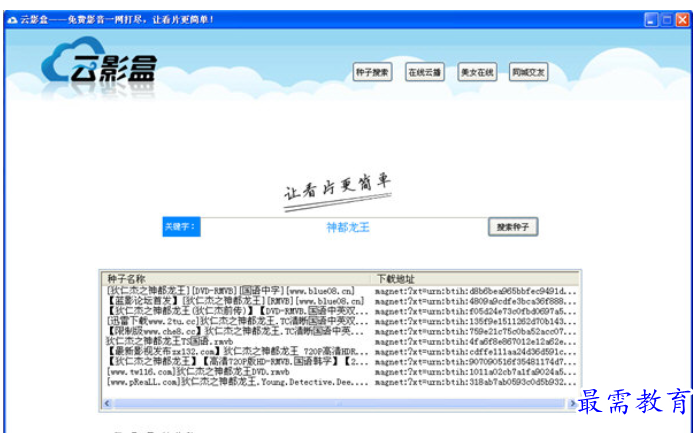This screenshot has height=433, width=699.
Task: Click the cloud icon in title bar
Action: point(12,20)
